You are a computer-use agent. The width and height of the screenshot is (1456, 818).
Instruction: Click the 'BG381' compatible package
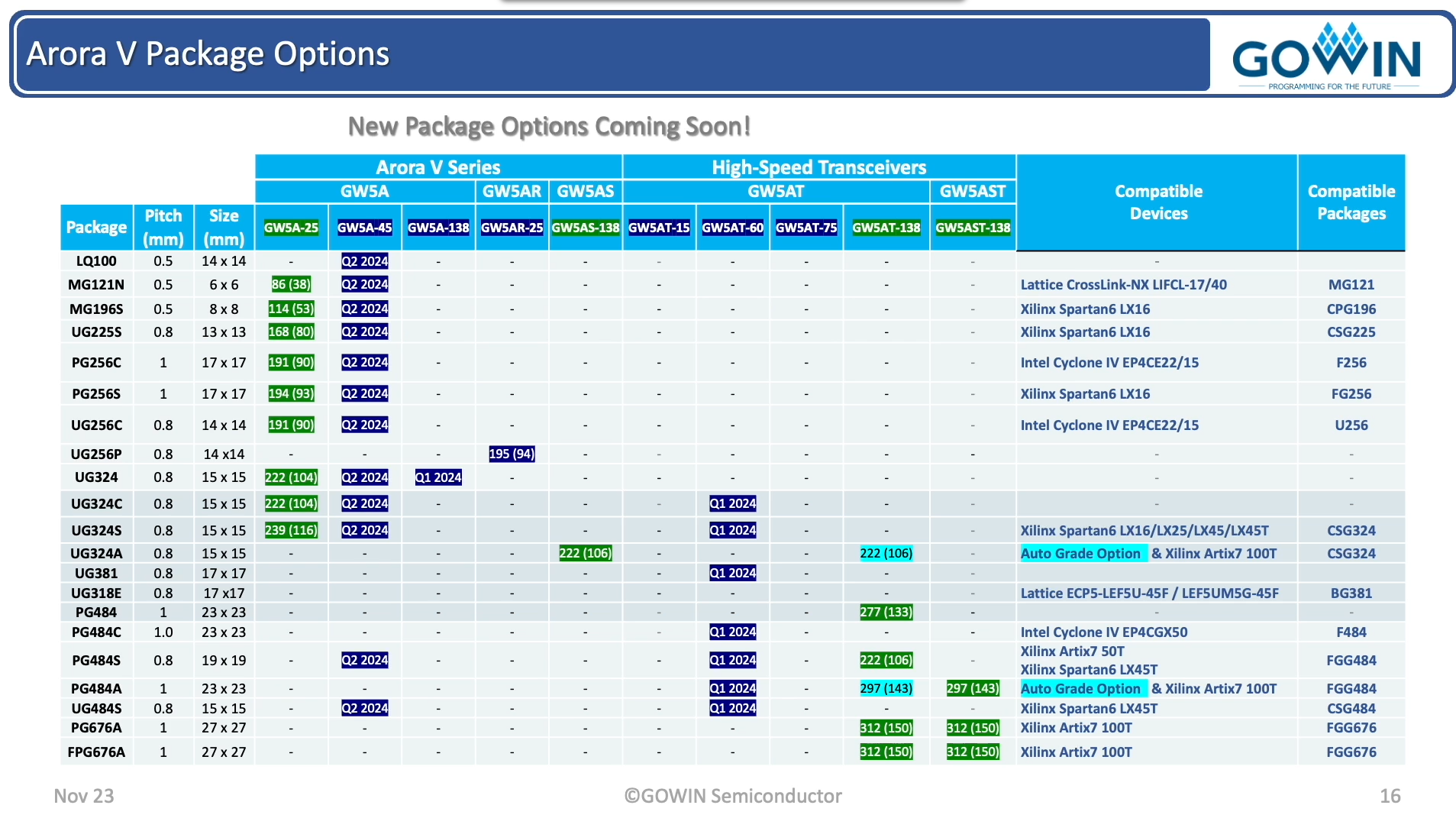click(x=1351, y=593)
